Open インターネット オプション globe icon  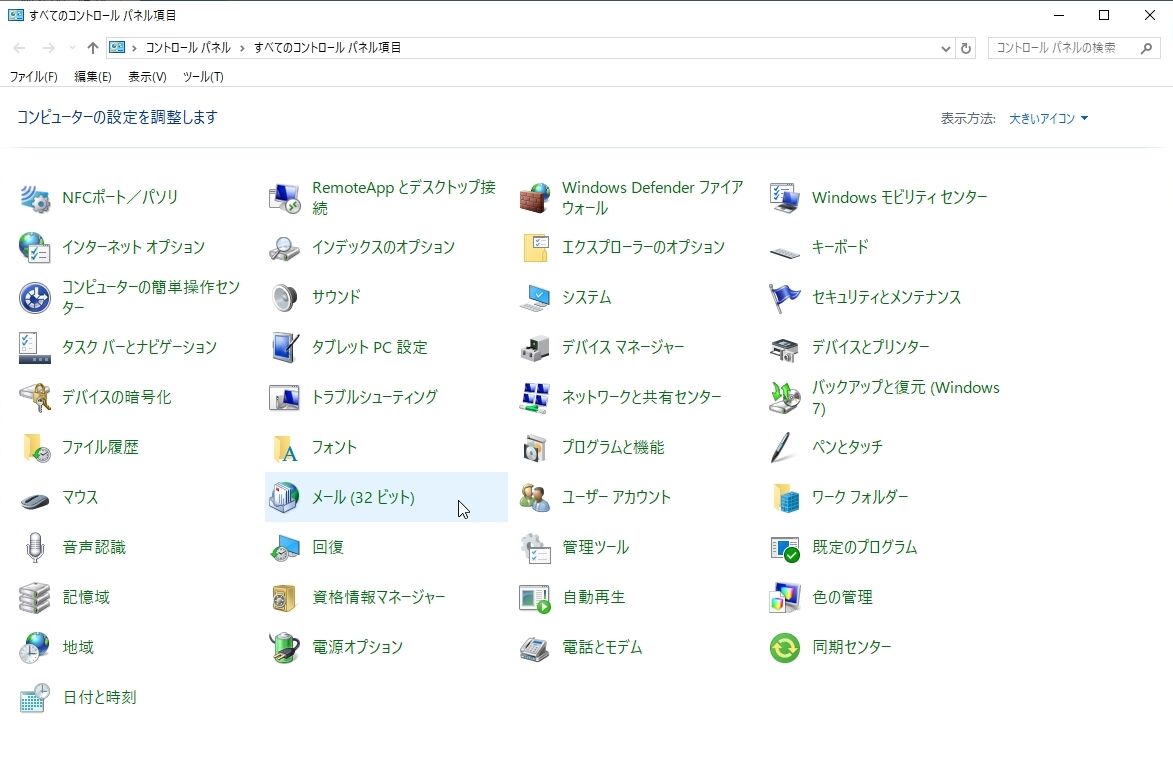(34, 248)
